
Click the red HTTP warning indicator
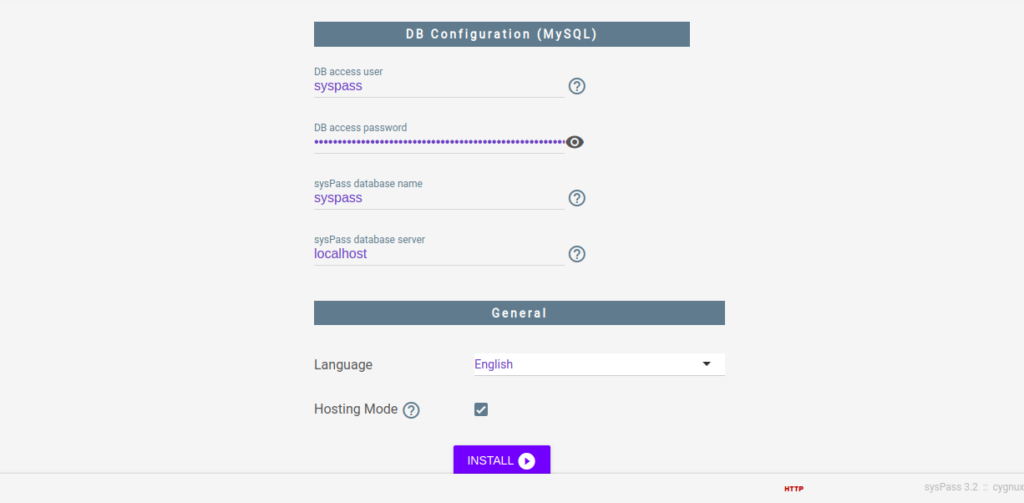click(x=793, y=489)
